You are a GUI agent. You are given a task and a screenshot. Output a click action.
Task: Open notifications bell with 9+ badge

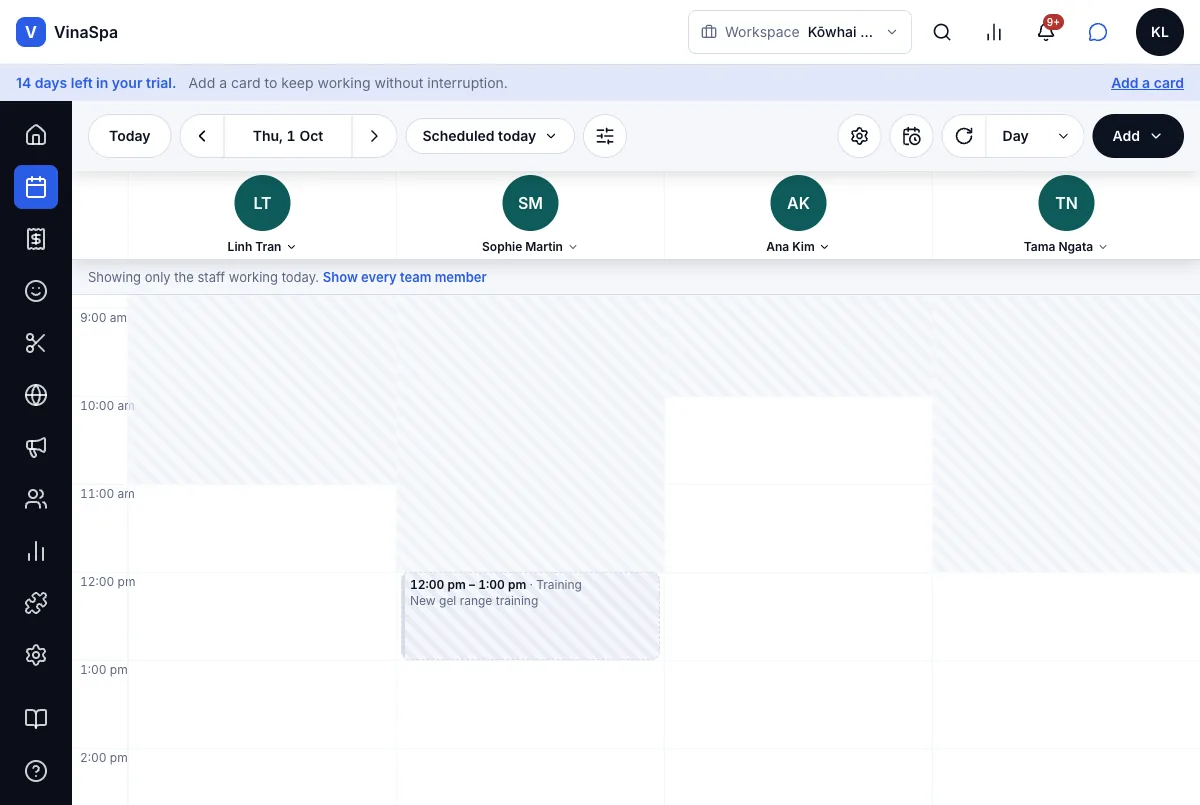coord(1046,32)
